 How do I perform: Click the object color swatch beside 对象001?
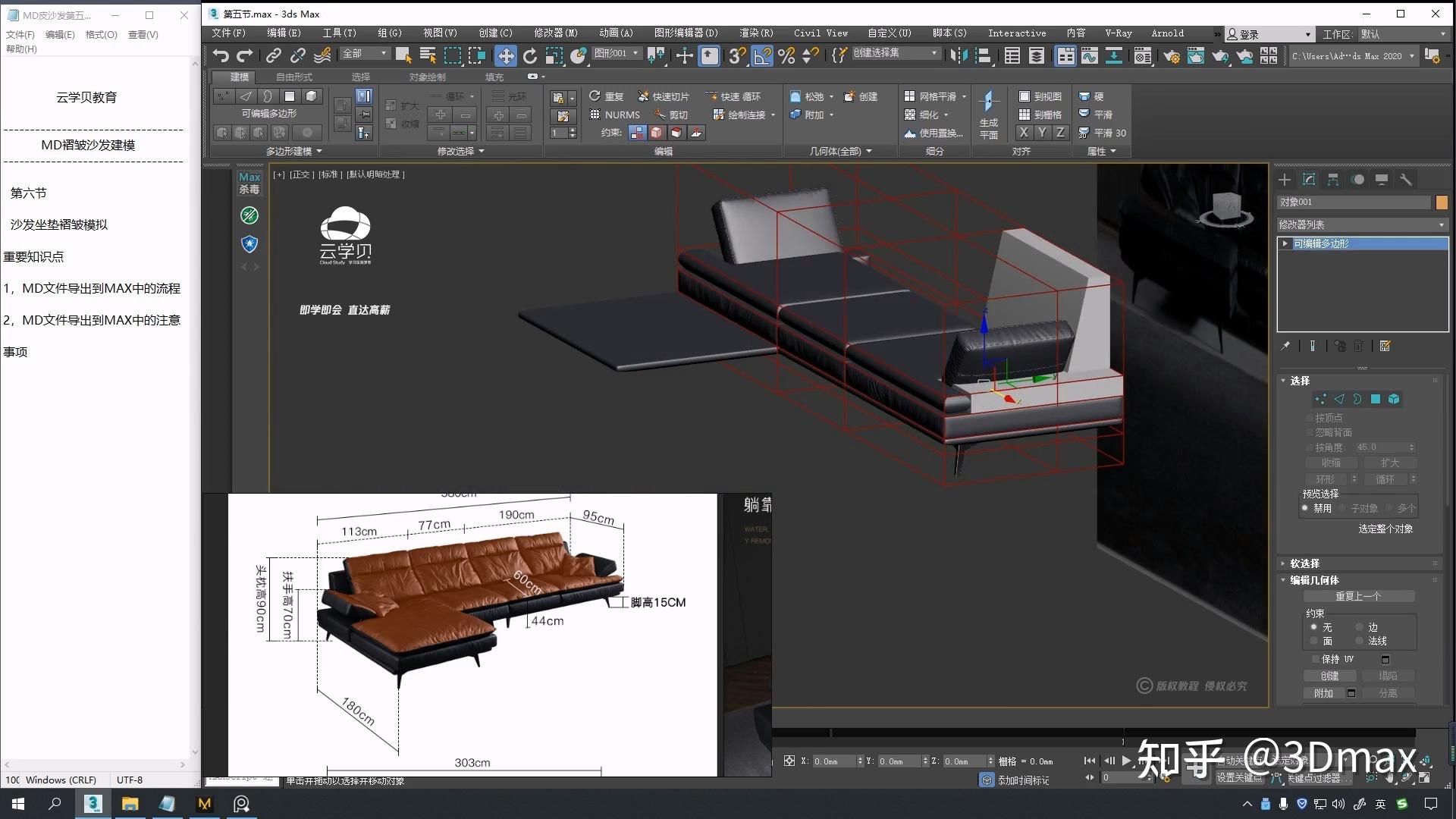tap(1442, 202)
